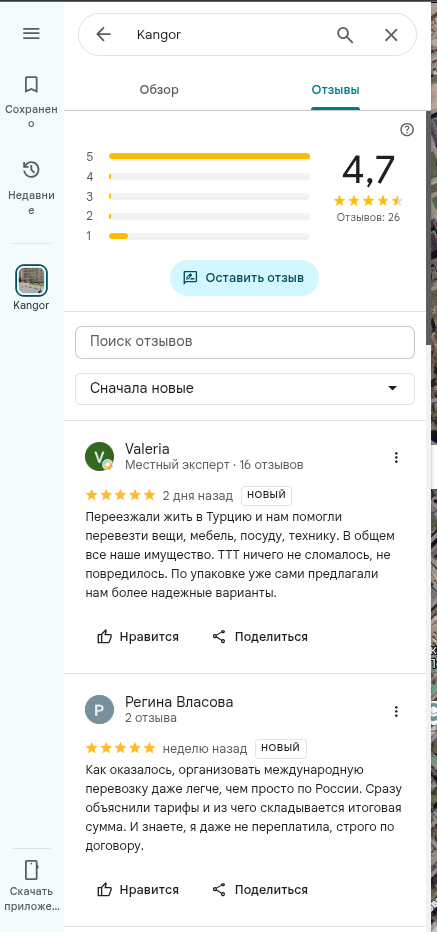437x932 pixels.
Task: Click the magnifier search icon
Action: pyautogui.click(x=345, y=35)
